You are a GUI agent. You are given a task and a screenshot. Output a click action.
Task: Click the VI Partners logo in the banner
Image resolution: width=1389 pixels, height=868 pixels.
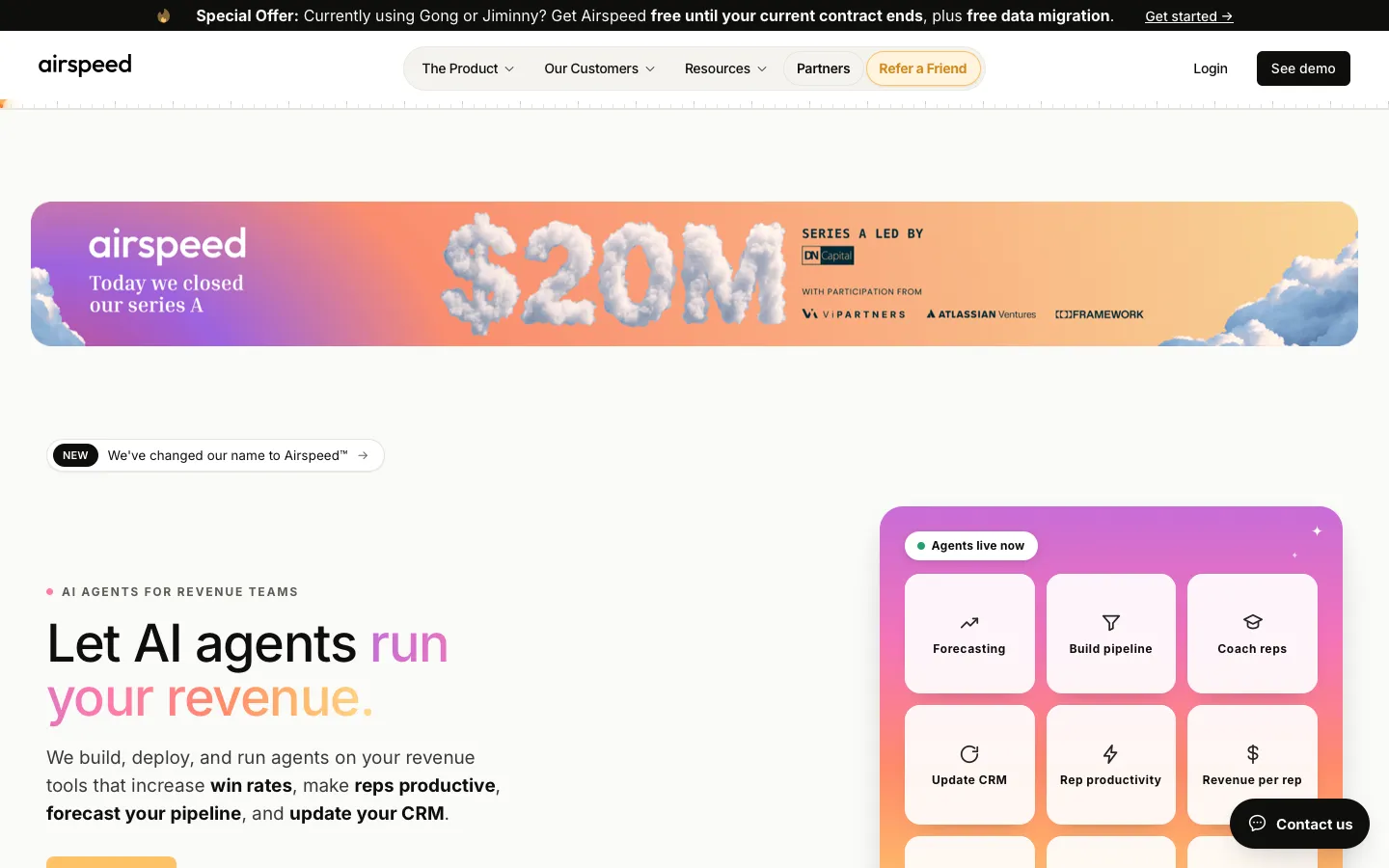854,314
